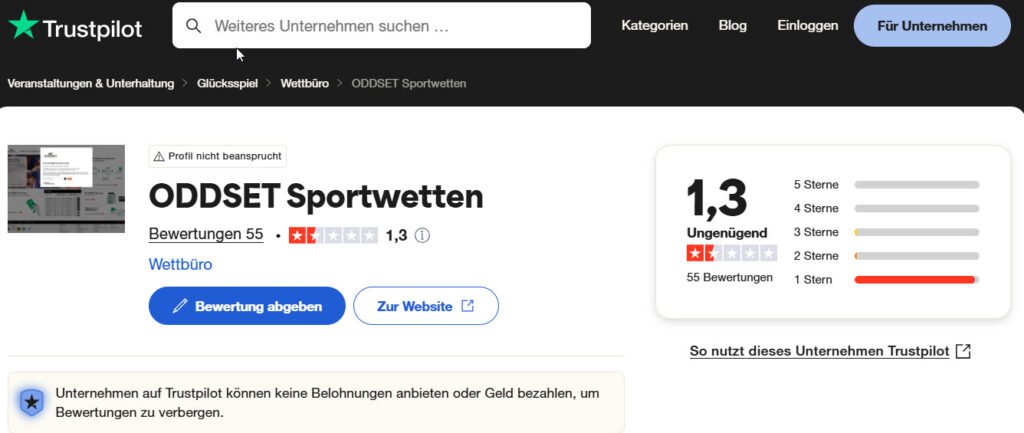Click Einloggen to sign in
This screenshot has height=433, width=1024.
807,26
